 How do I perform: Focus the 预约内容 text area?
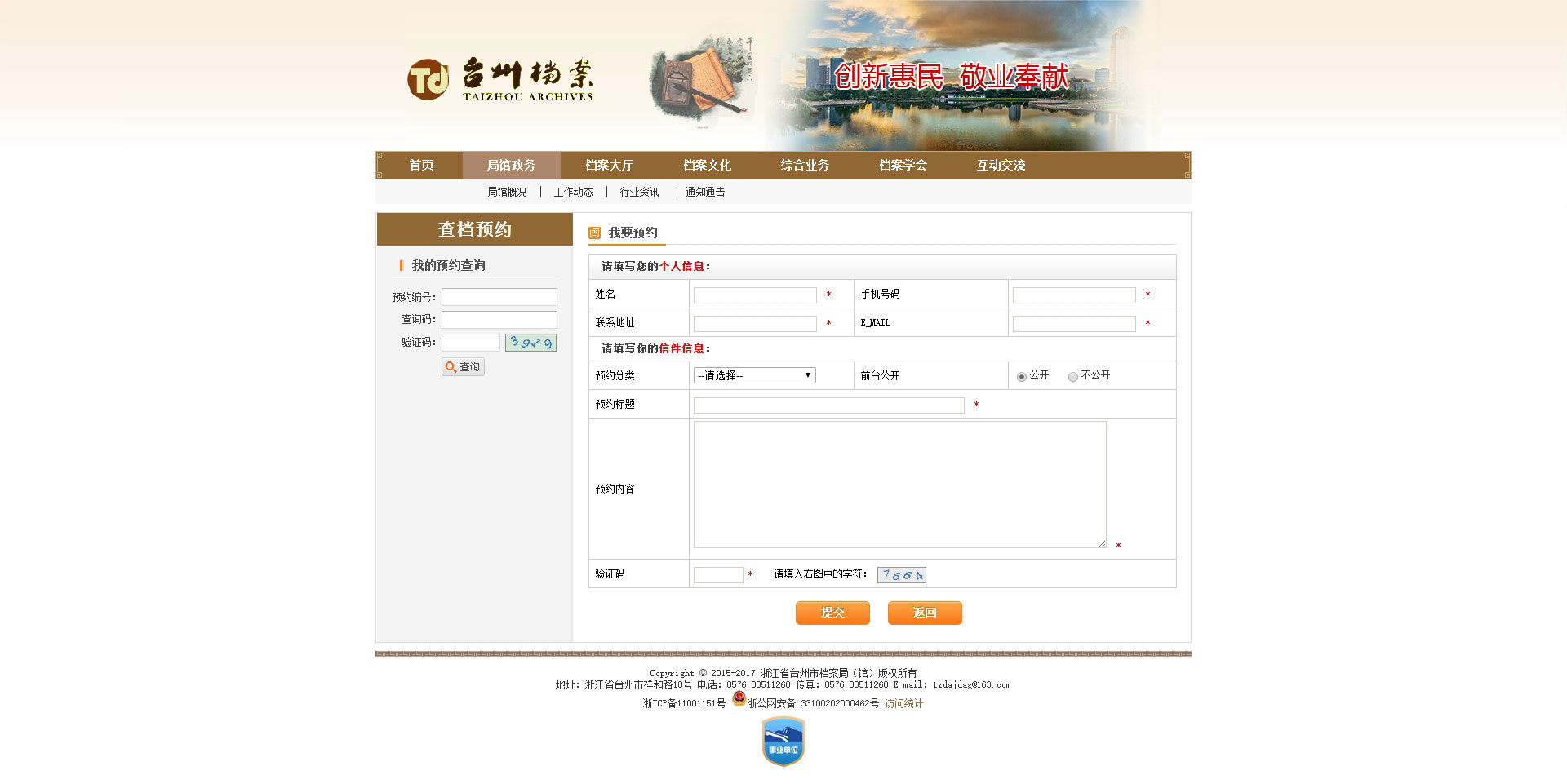coord(899,485)
